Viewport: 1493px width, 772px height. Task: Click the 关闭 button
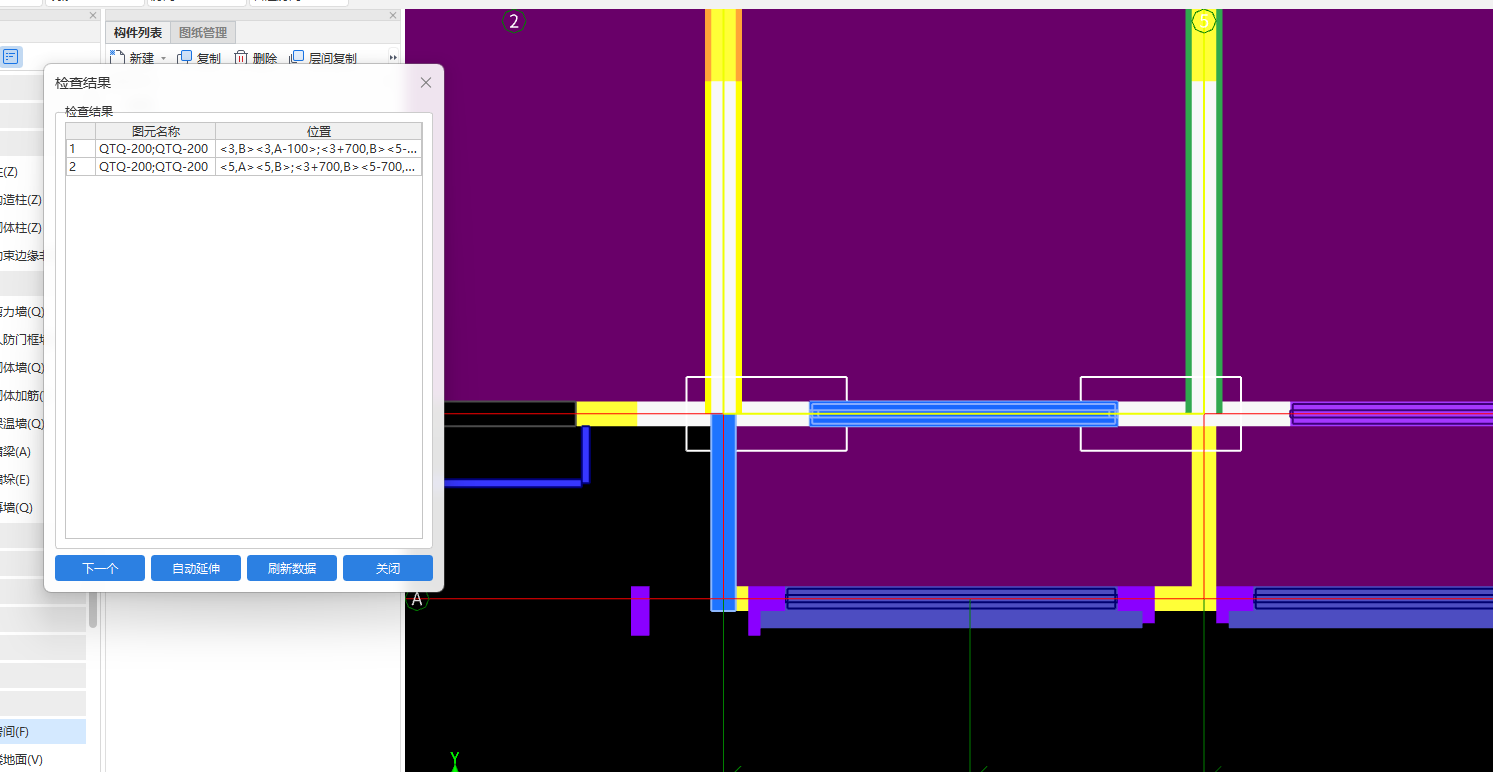coord(388,568)
